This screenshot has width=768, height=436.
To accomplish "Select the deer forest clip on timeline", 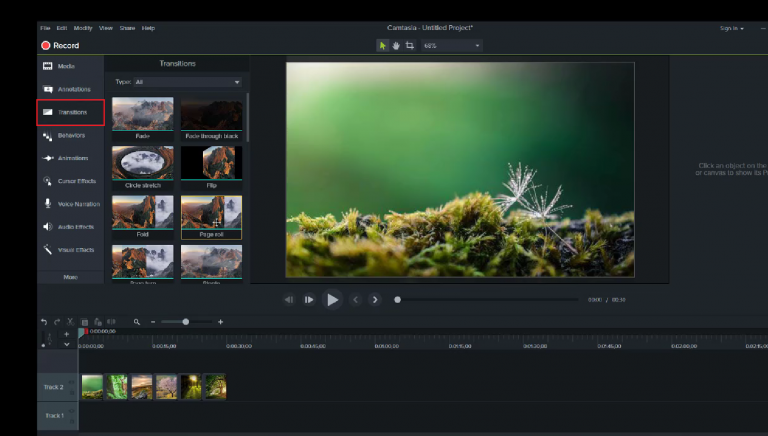I will click(117, 387).
